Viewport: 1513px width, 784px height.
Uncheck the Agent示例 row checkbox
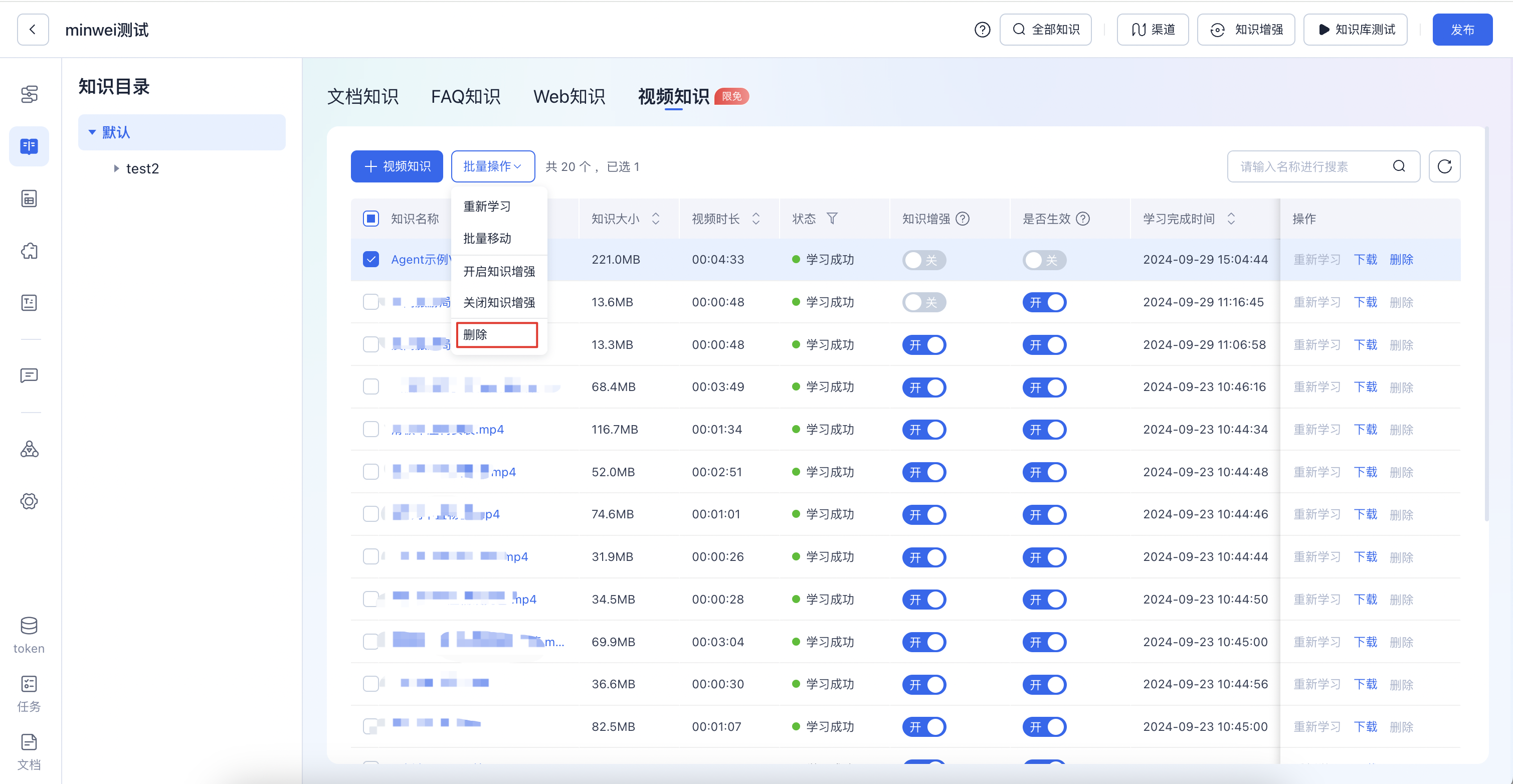pos(370,259)
